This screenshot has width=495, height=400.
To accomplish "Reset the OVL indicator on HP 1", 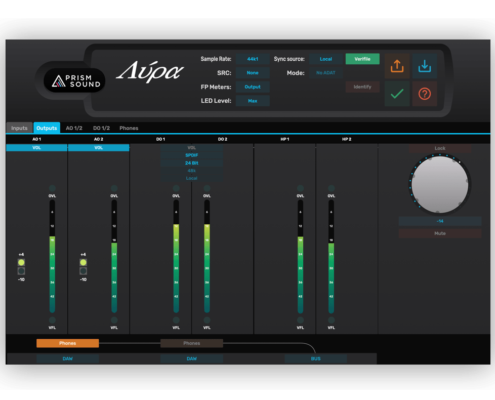I will point(300,188).
